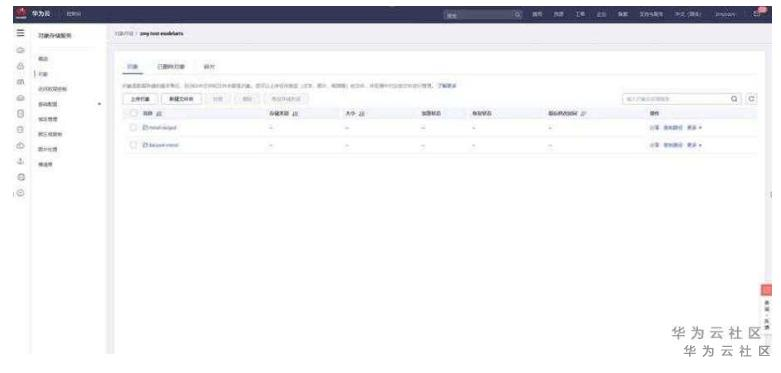Open 概览 in the service sidebar
Image resolution: width=781 pixels, height=373 pixels.
click(x=43, y=59)
